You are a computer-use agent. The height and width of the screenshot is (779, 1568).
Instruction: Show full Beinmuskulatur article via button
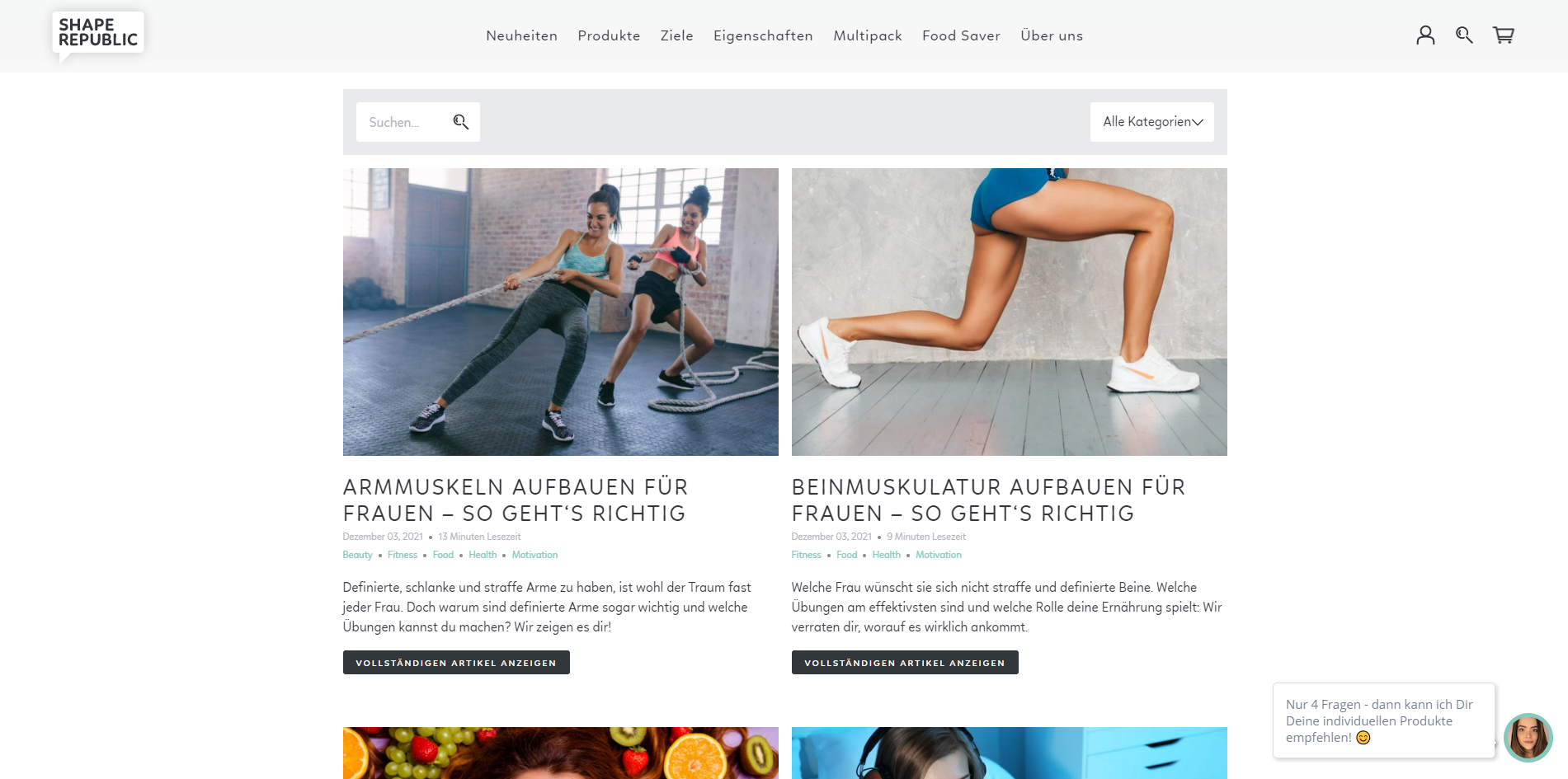(905, 663)
